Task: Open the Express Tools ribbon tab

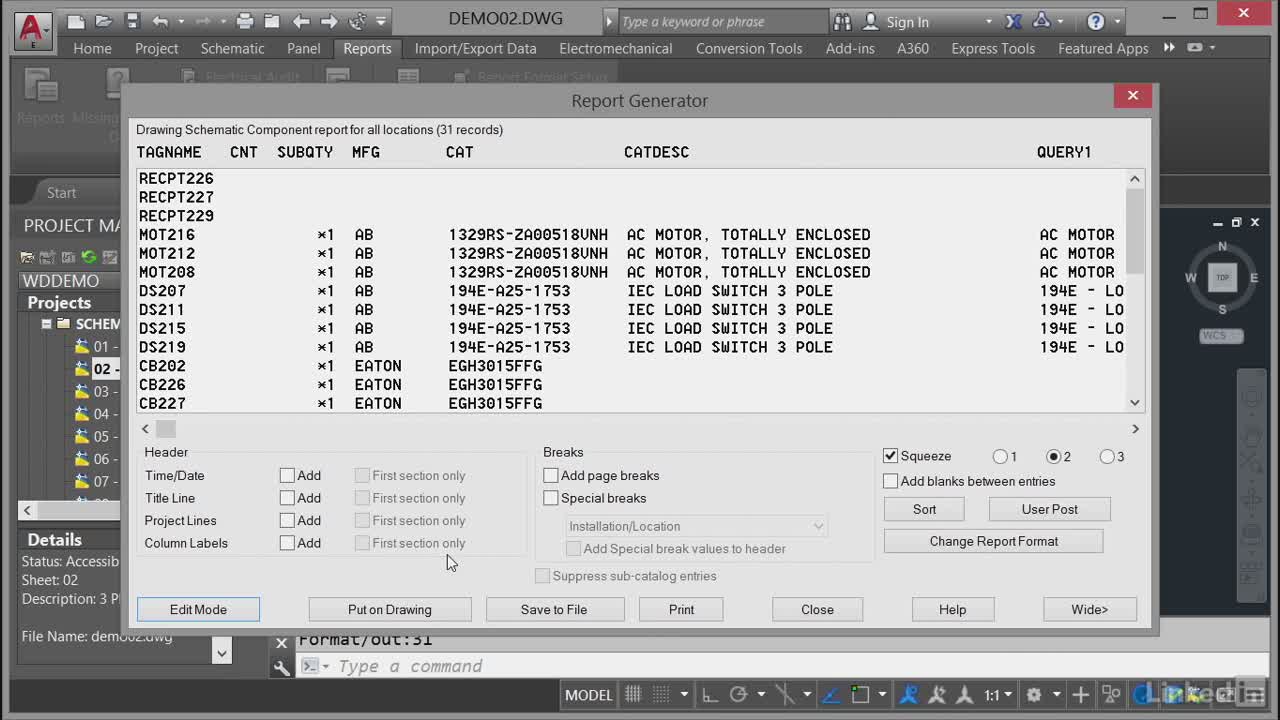Action: coord(993,48)
